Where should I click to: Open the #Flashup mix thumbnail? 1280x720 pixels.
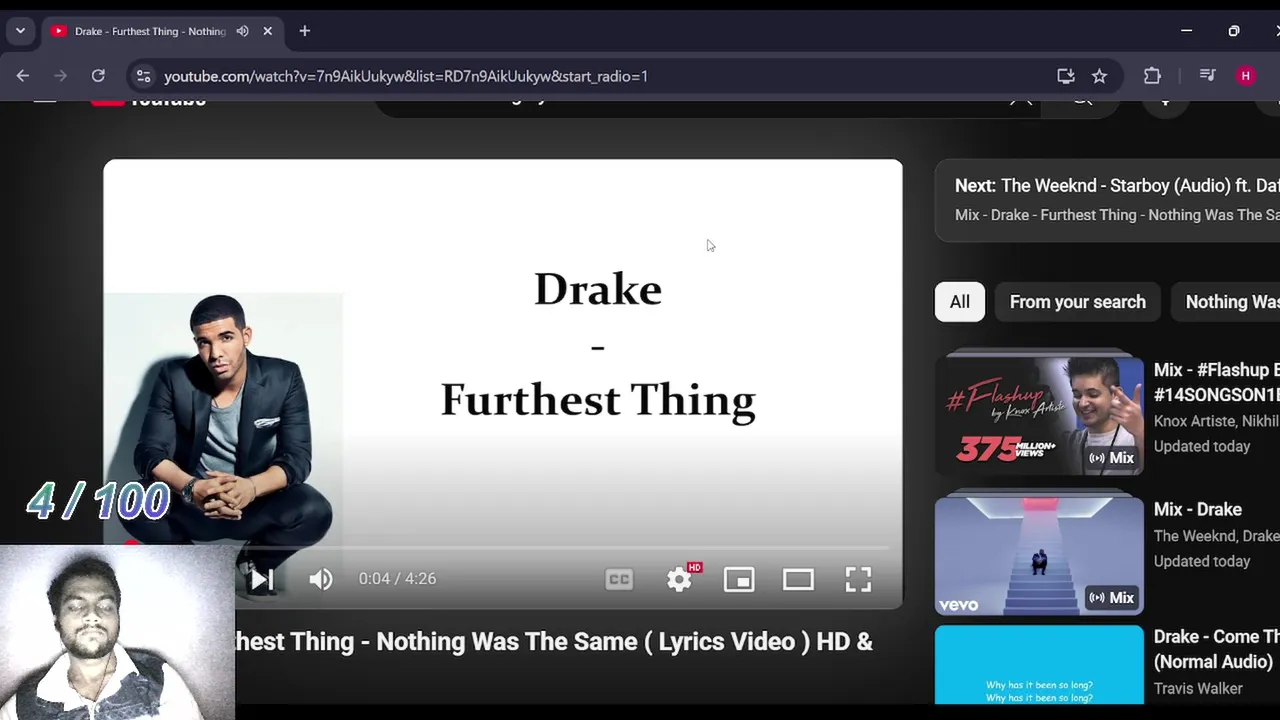pos(1039,416)
